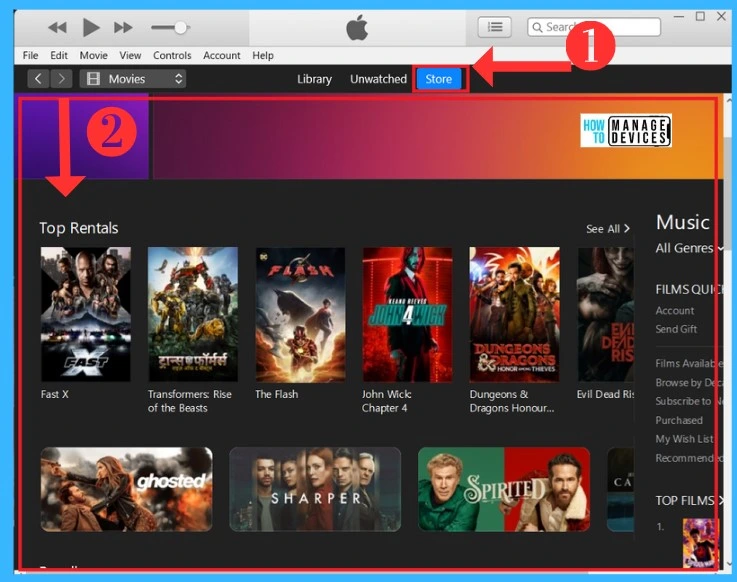737x582 pixels.
Task: Open the Fast X movie poster
Action: (86, 314)
